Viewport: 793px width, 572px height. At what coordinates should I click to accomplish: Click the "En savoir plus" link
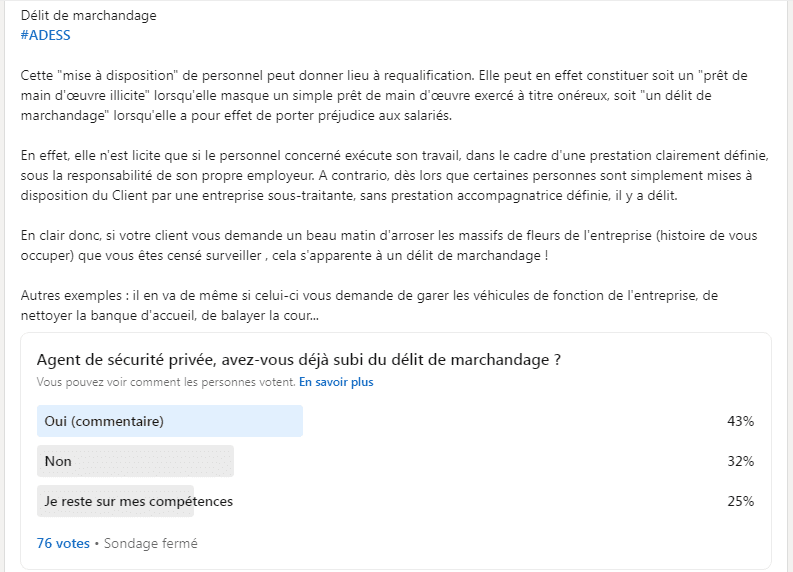pyautogui.click(x=336, y=382)
